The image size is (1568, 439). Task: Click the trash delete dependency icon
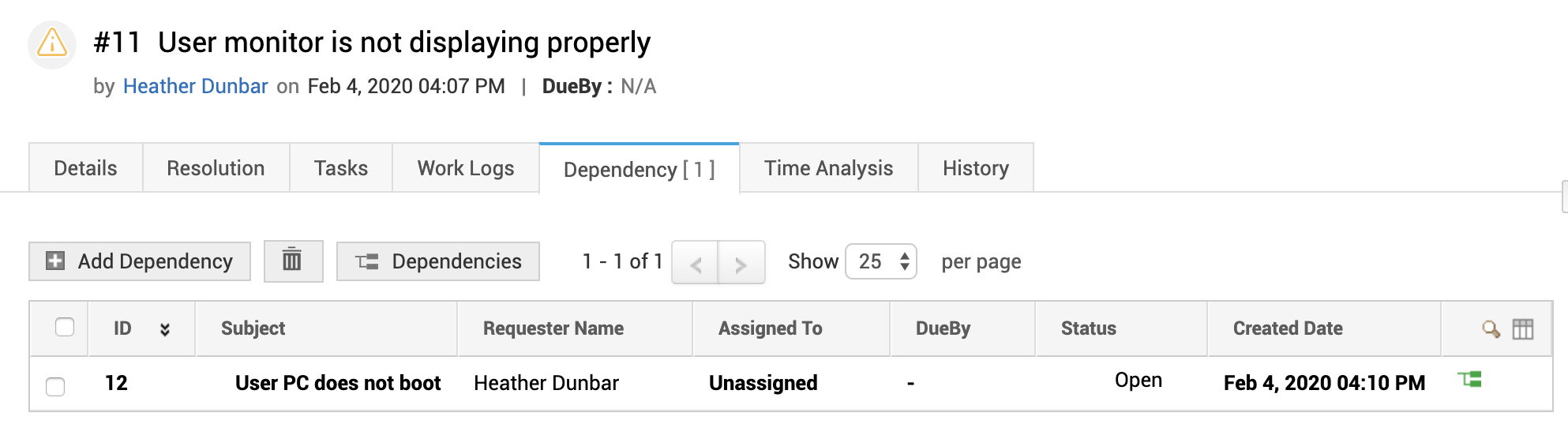[293, 261]
